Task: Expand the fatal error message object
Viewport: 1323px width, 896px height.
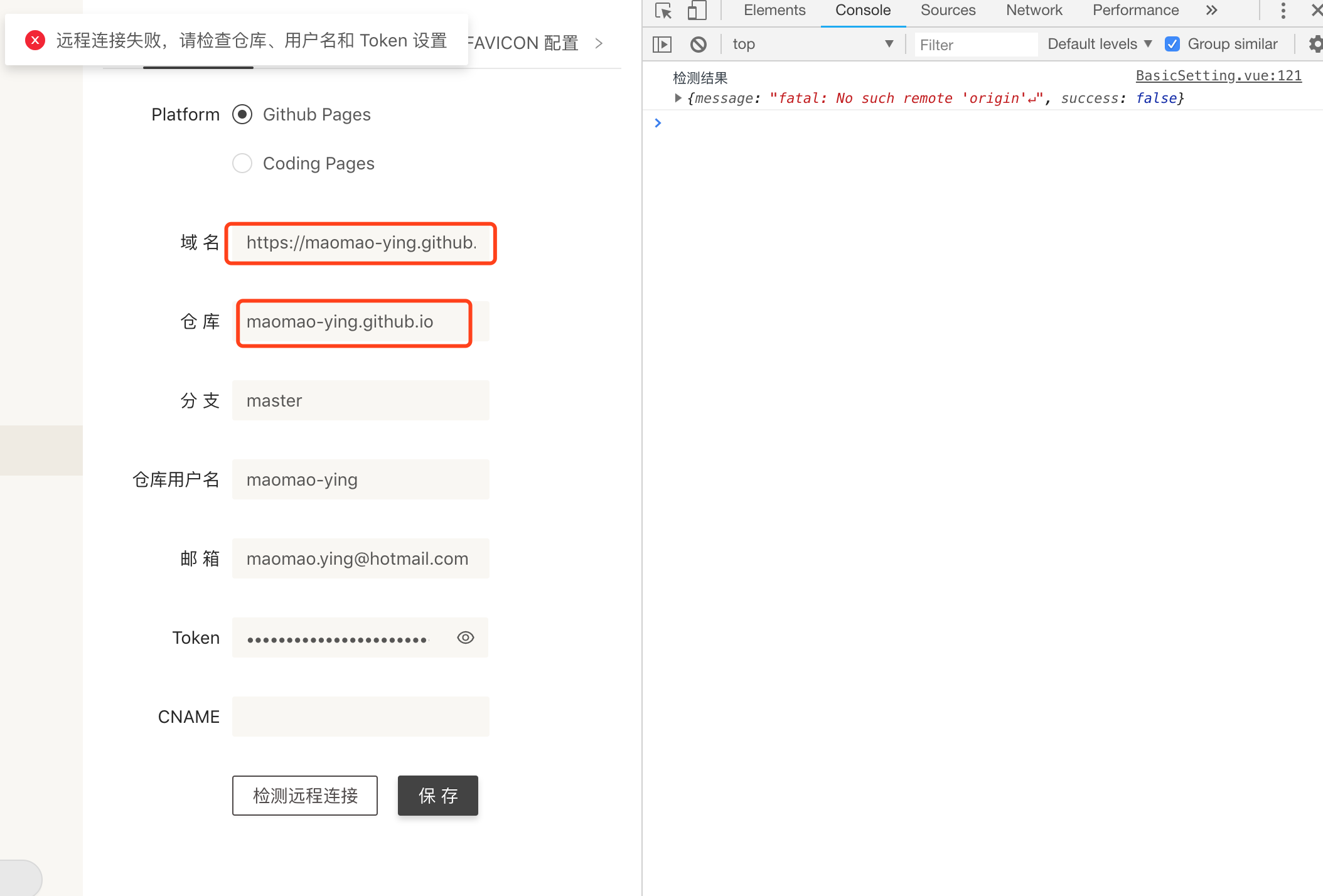Action: point(678,98)
